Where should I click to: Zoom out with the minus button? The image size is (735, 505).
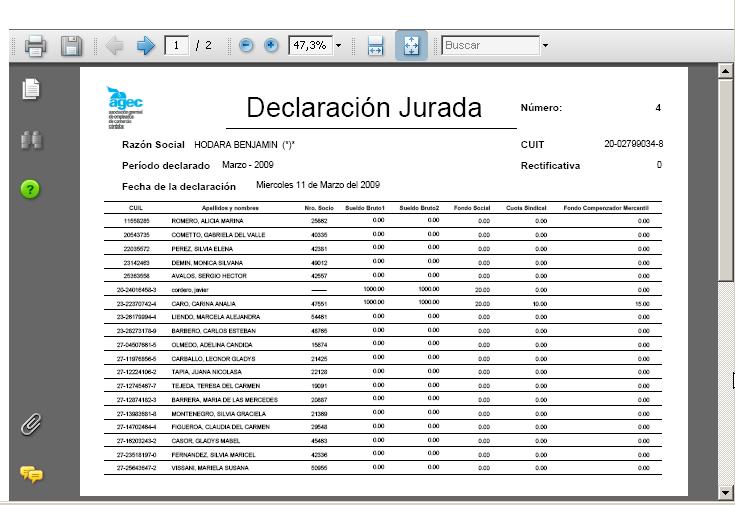(246, 45)
